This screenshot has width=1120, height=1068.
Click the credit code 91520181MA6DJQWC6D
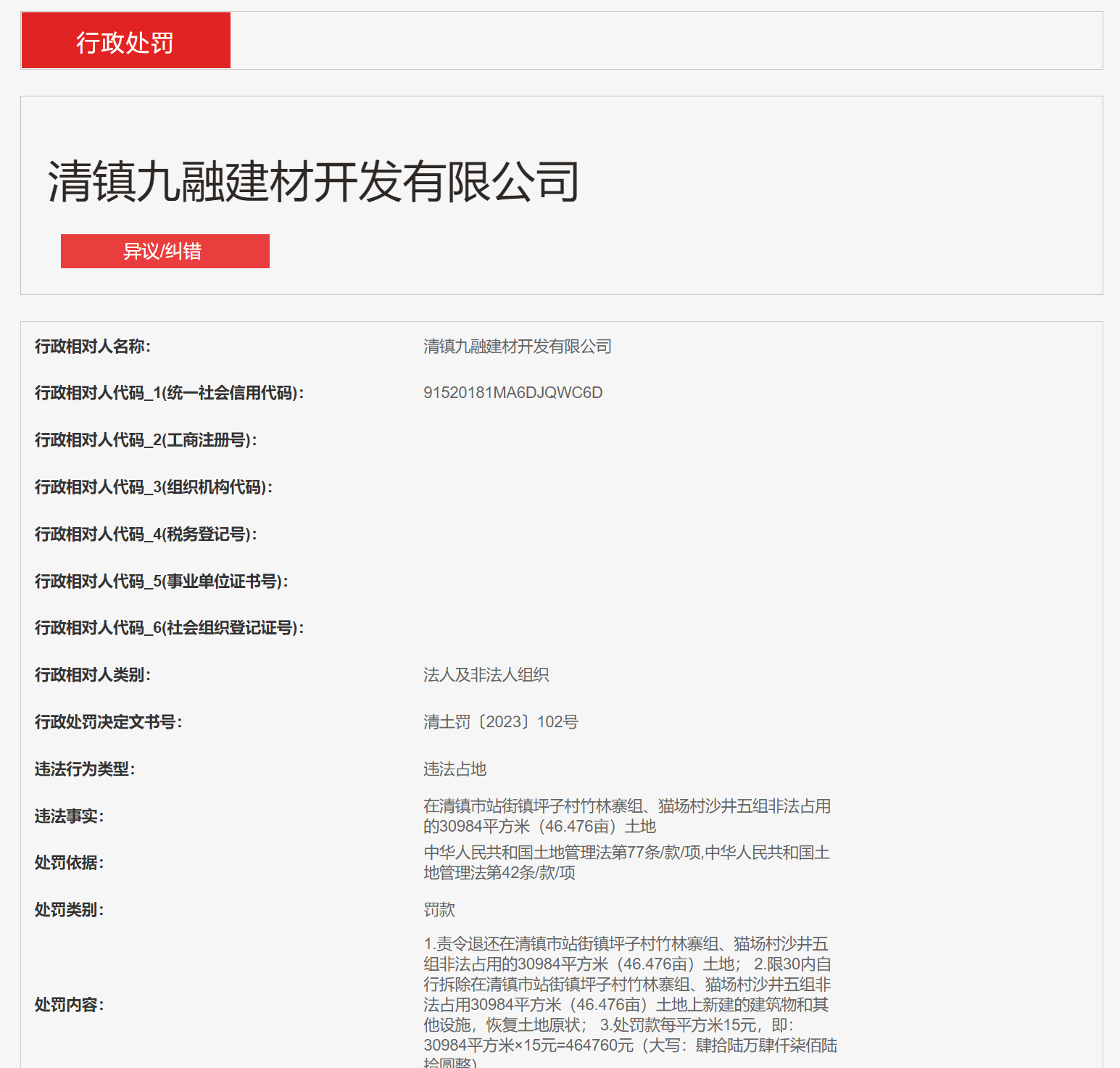pyautogui.click(x=513, y=393)
